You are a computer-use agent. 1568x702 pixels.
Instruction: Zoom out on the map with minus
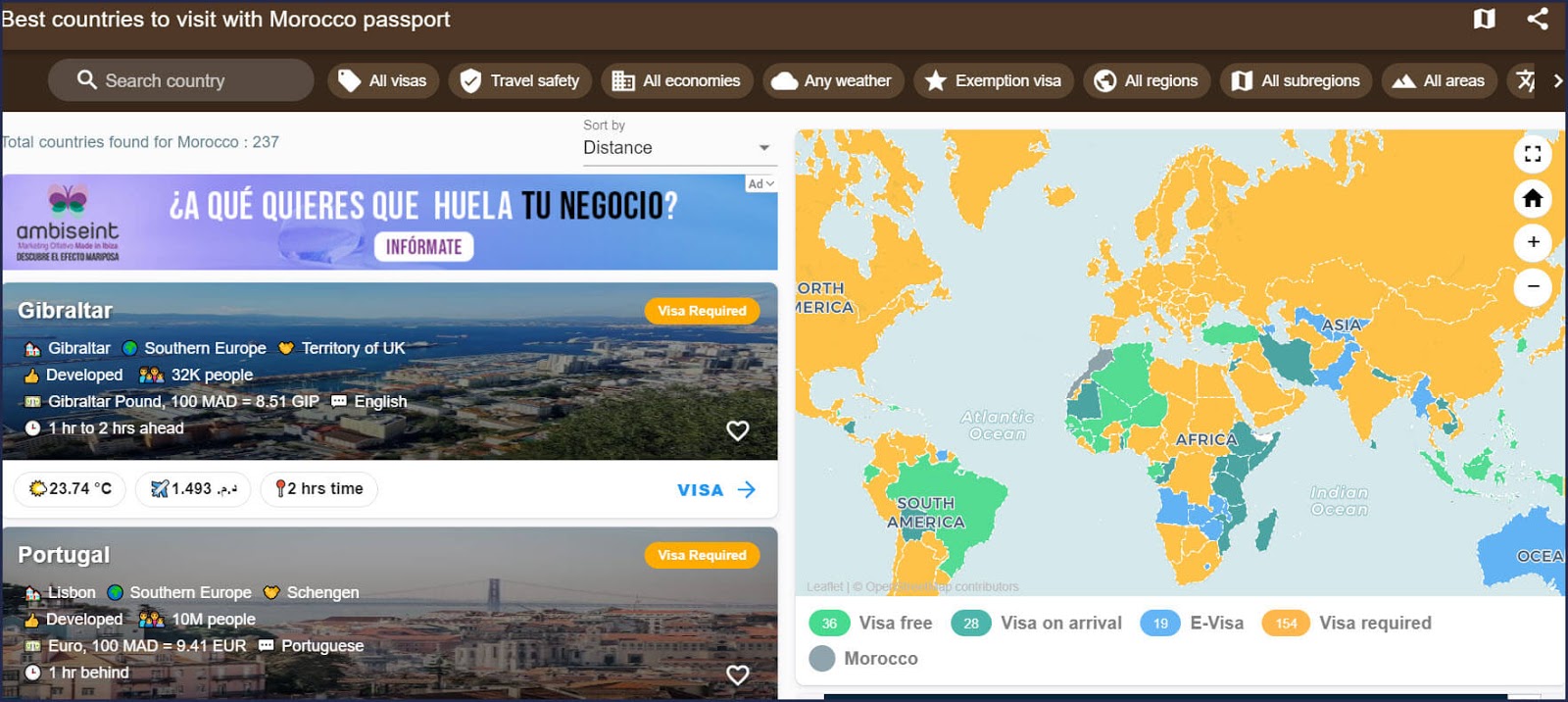(x=1533, y=287)
